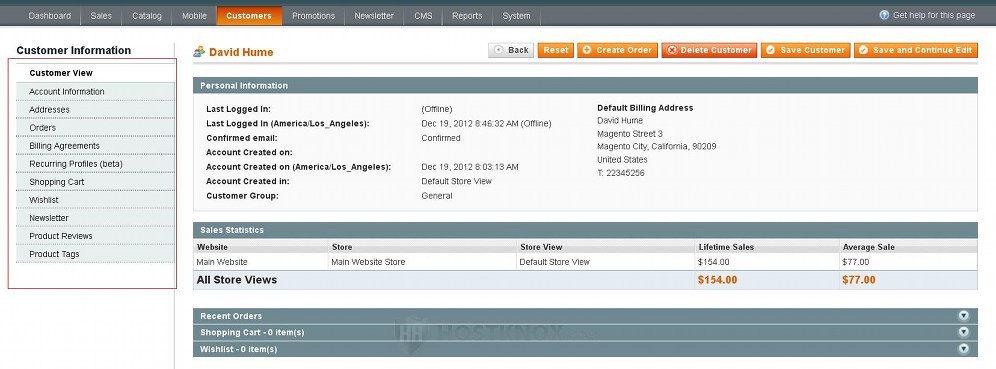Open the Promotions menu
Viewport: 996px width, 369px height.
tap(313, 16)
